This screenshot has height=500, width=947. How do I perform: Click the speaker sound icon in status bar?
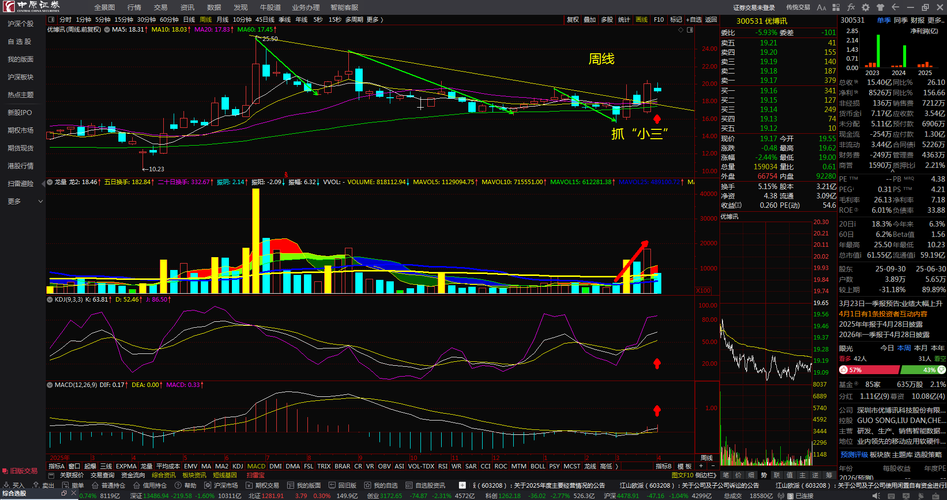tap(876, 495)
